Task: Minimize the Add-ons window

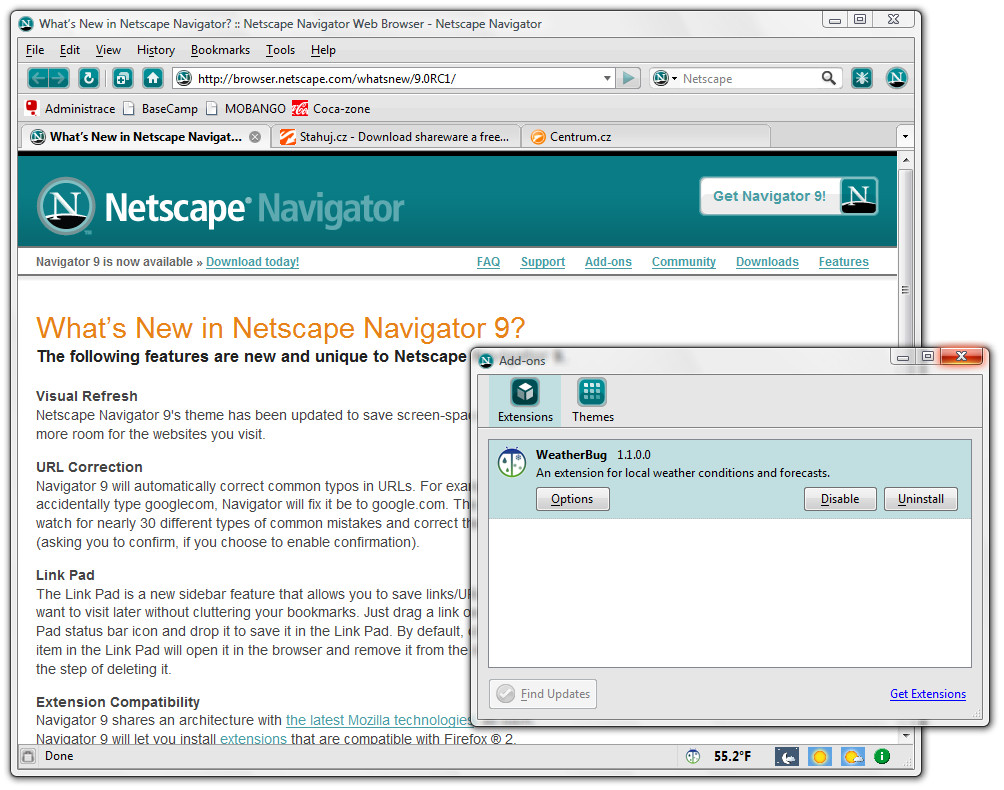Action: click(903, 357)
